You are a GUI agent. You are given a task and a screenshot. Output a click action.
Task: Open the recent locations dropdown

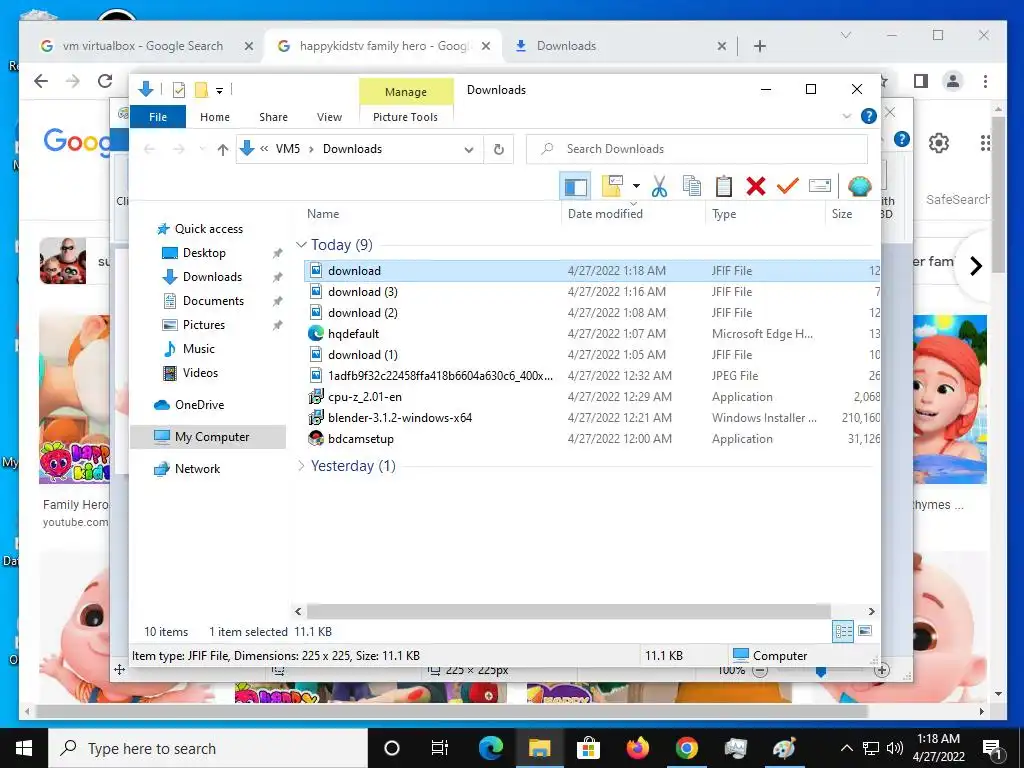[202, 150]
